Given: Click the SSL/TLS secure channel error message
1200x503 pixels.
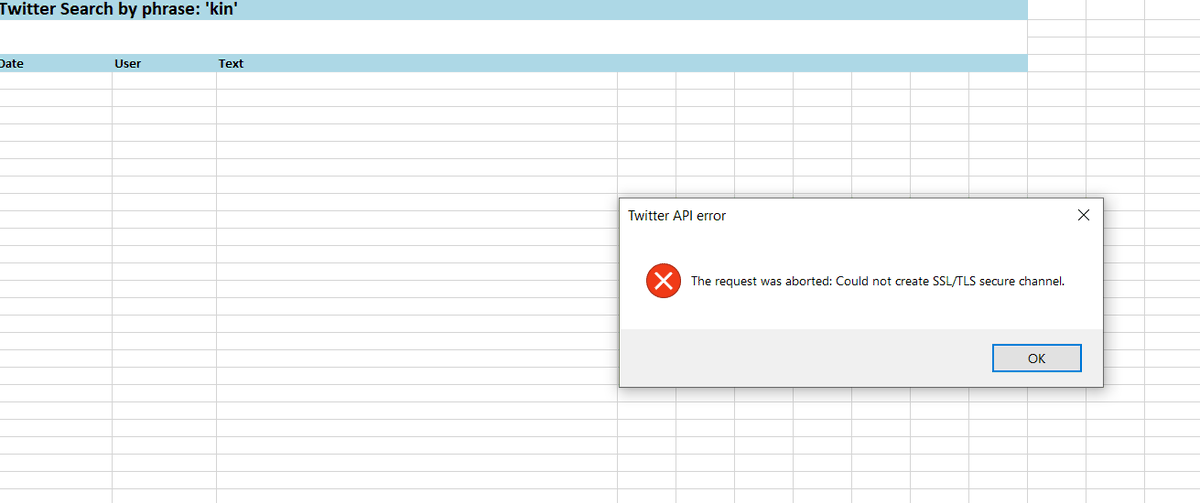Looking at the screenshot, I should tap(878, 281).
